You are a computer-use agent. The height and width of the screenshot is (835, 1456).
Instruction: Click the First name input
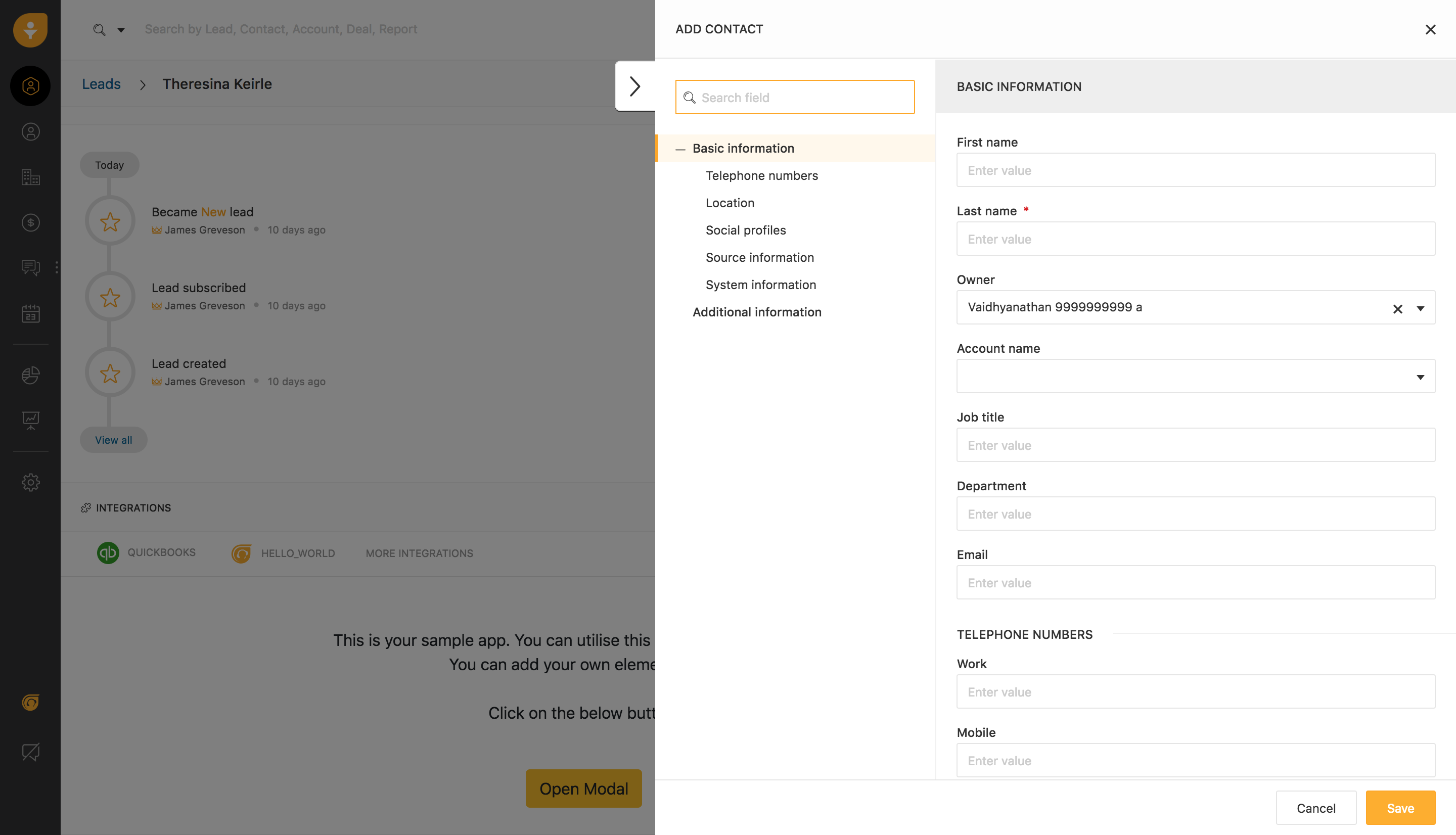(1196, 170)
